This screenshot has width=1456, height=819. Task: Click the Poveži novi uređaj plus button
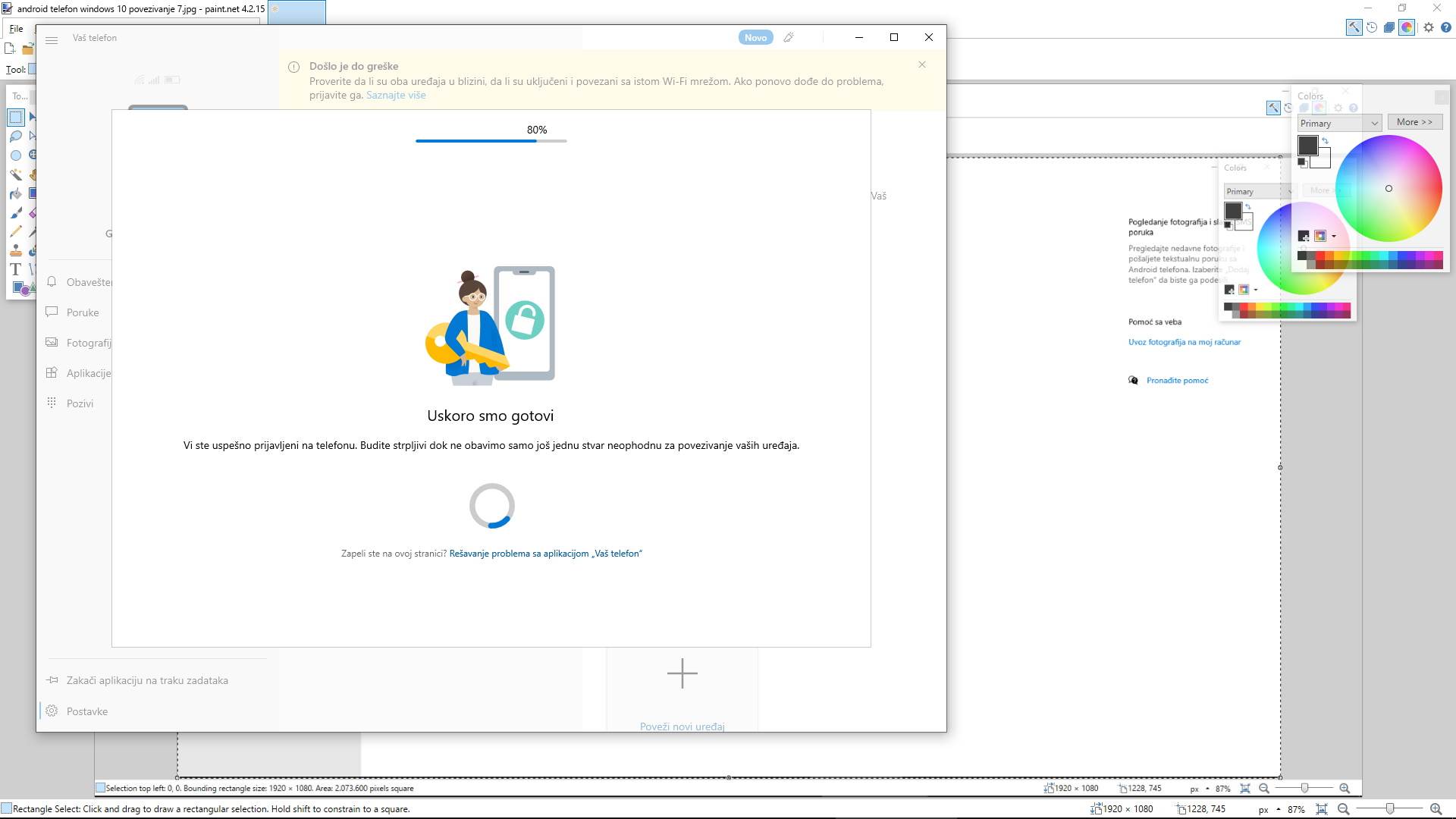[682, 673]
